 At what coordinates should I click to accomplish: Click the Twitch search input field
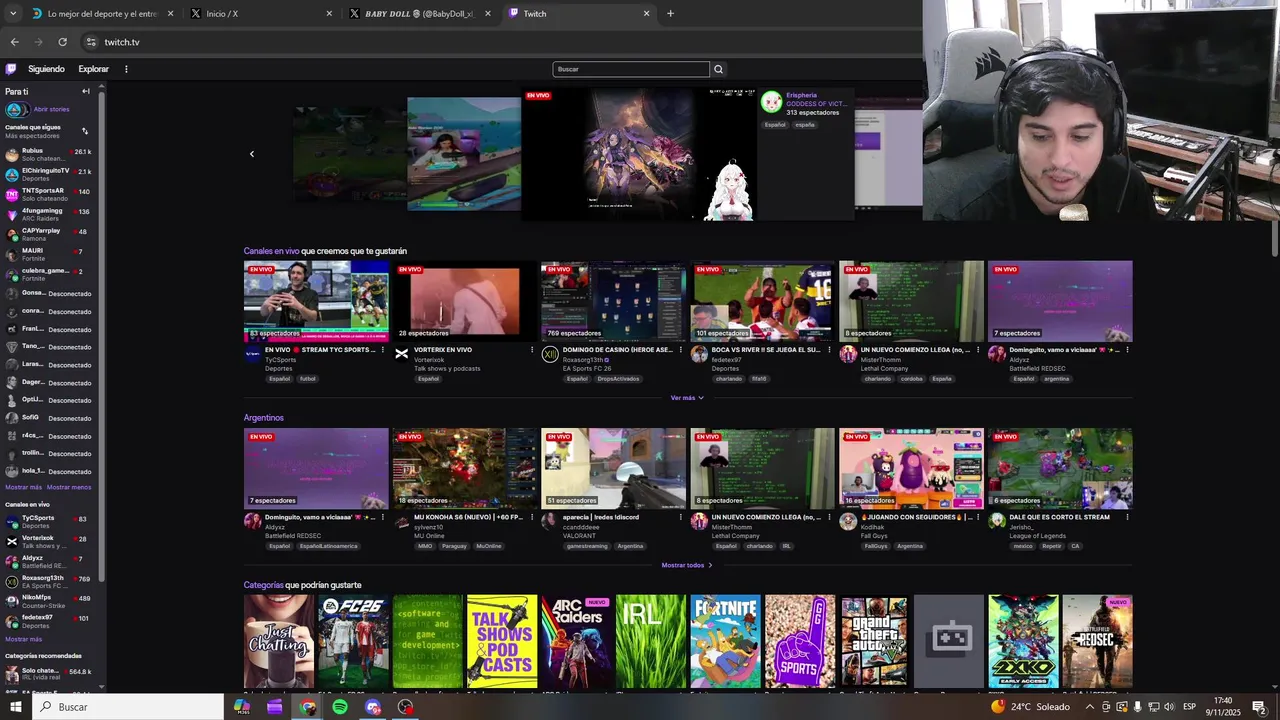click(631, 69)
